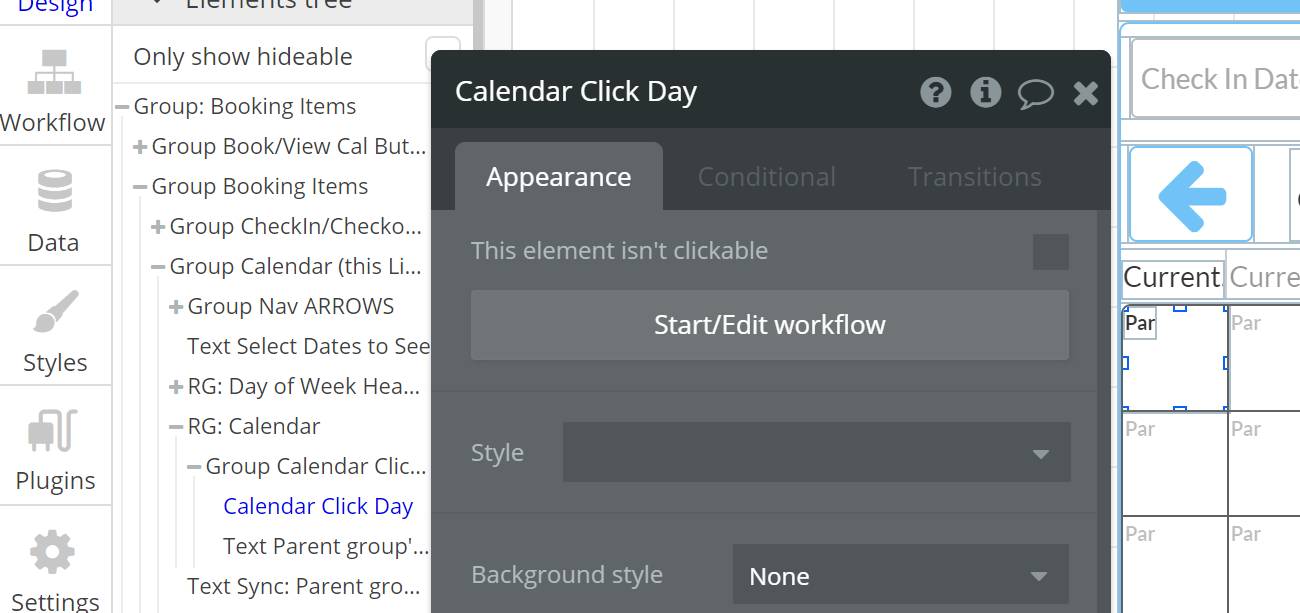Click the blue left arrow calendar icon
This screenshot has width=1300, height=613.
1190,194
